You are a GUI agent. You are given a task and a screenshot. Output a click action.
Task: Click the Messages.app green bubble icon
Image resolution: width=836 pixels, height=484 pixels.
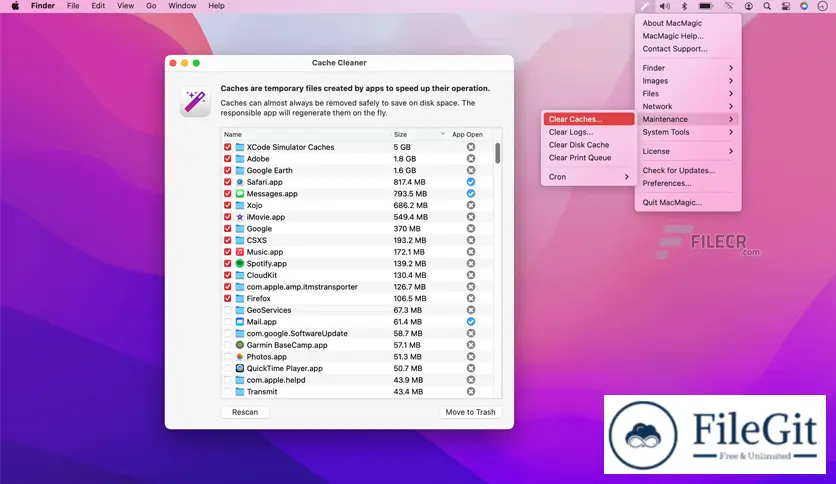[240, 193]
